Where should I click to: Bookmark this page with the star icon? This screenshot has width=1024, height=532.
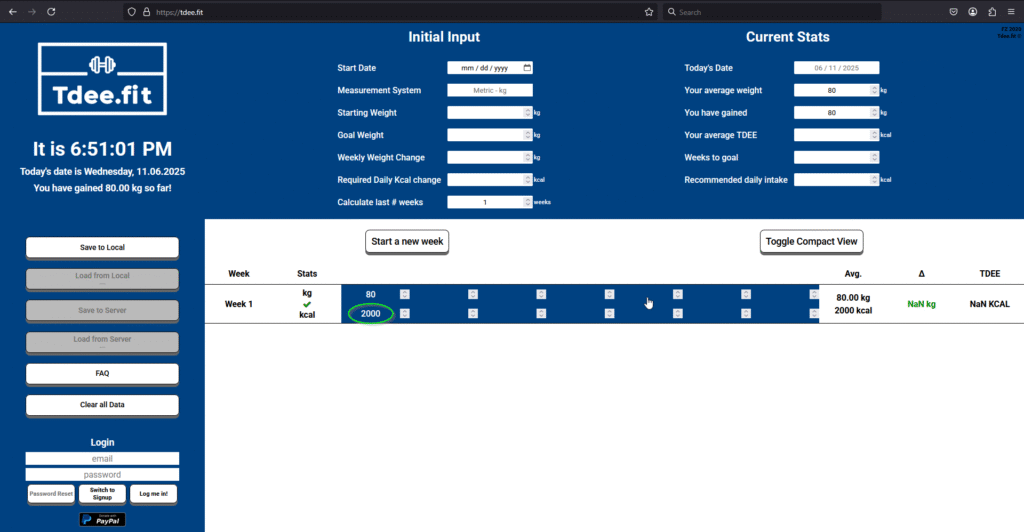coord(649,12)
